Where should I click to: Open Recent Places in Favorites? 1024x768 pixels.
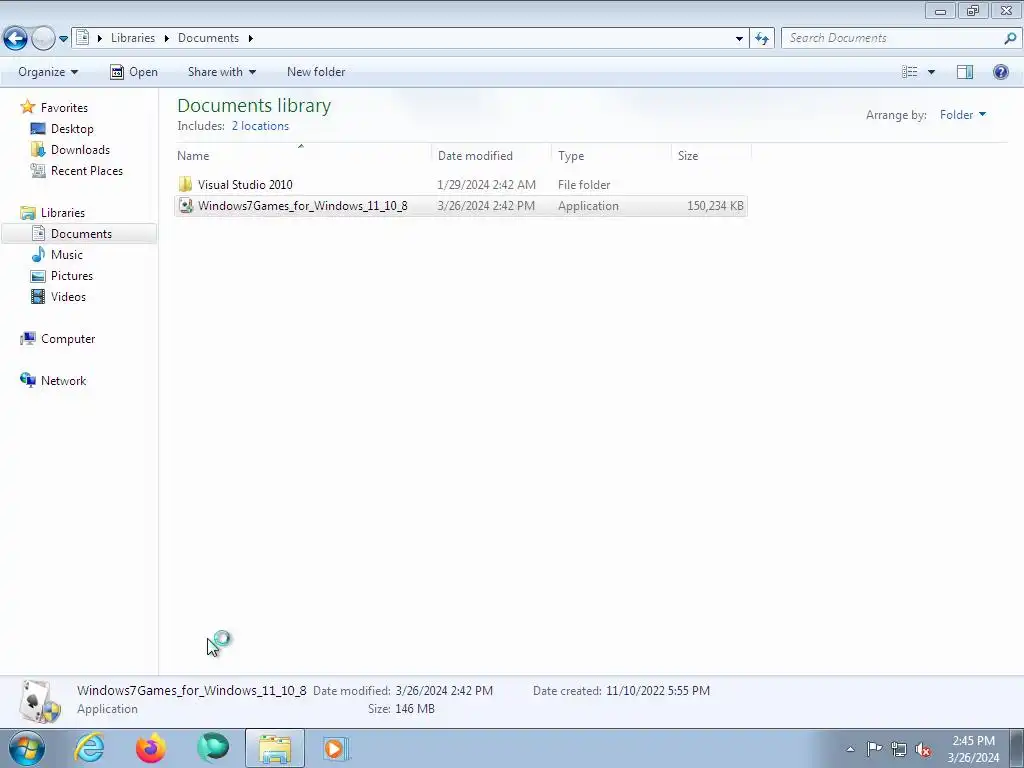[87, 170]
